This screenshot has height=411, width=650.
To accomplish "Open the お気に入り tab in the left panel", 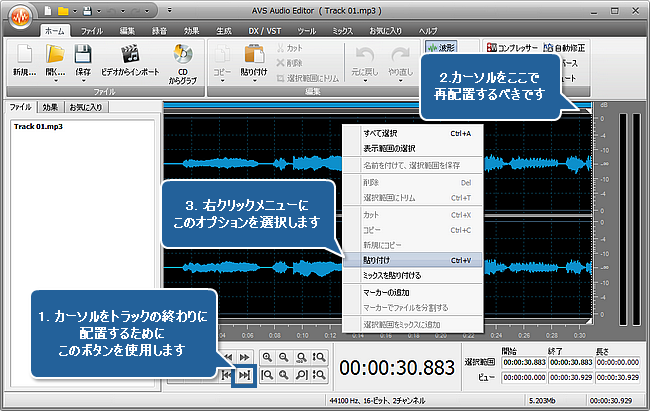I will click(x=87, y=106).
